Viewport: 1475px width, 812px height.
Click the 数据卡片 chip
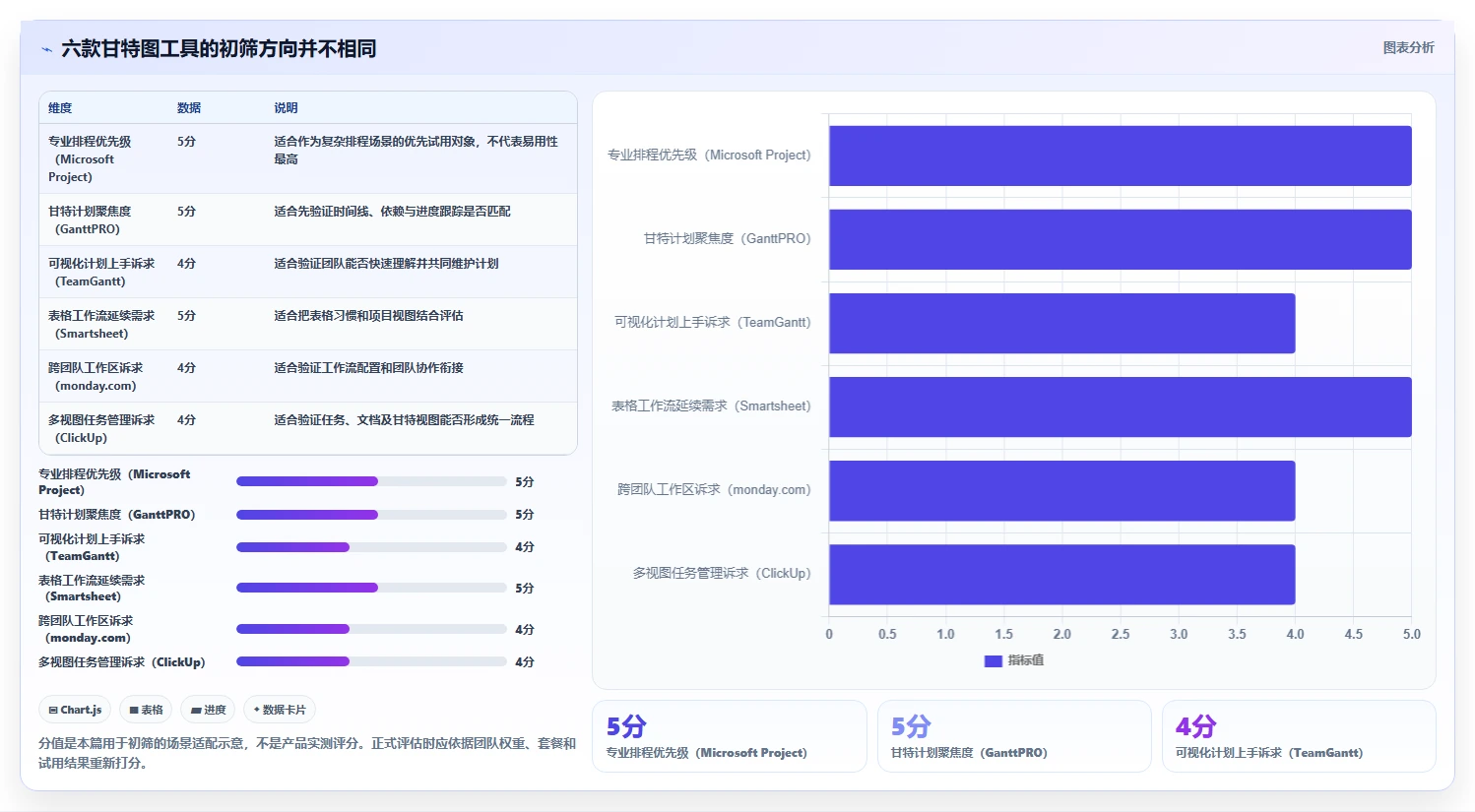point(280,710)
